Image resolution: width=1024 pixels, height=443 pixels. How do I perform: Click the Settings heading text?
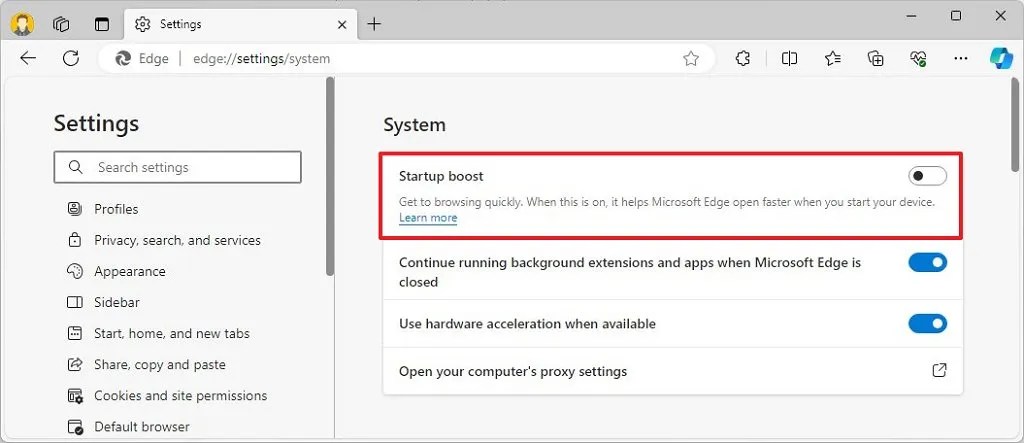[97, 123]
